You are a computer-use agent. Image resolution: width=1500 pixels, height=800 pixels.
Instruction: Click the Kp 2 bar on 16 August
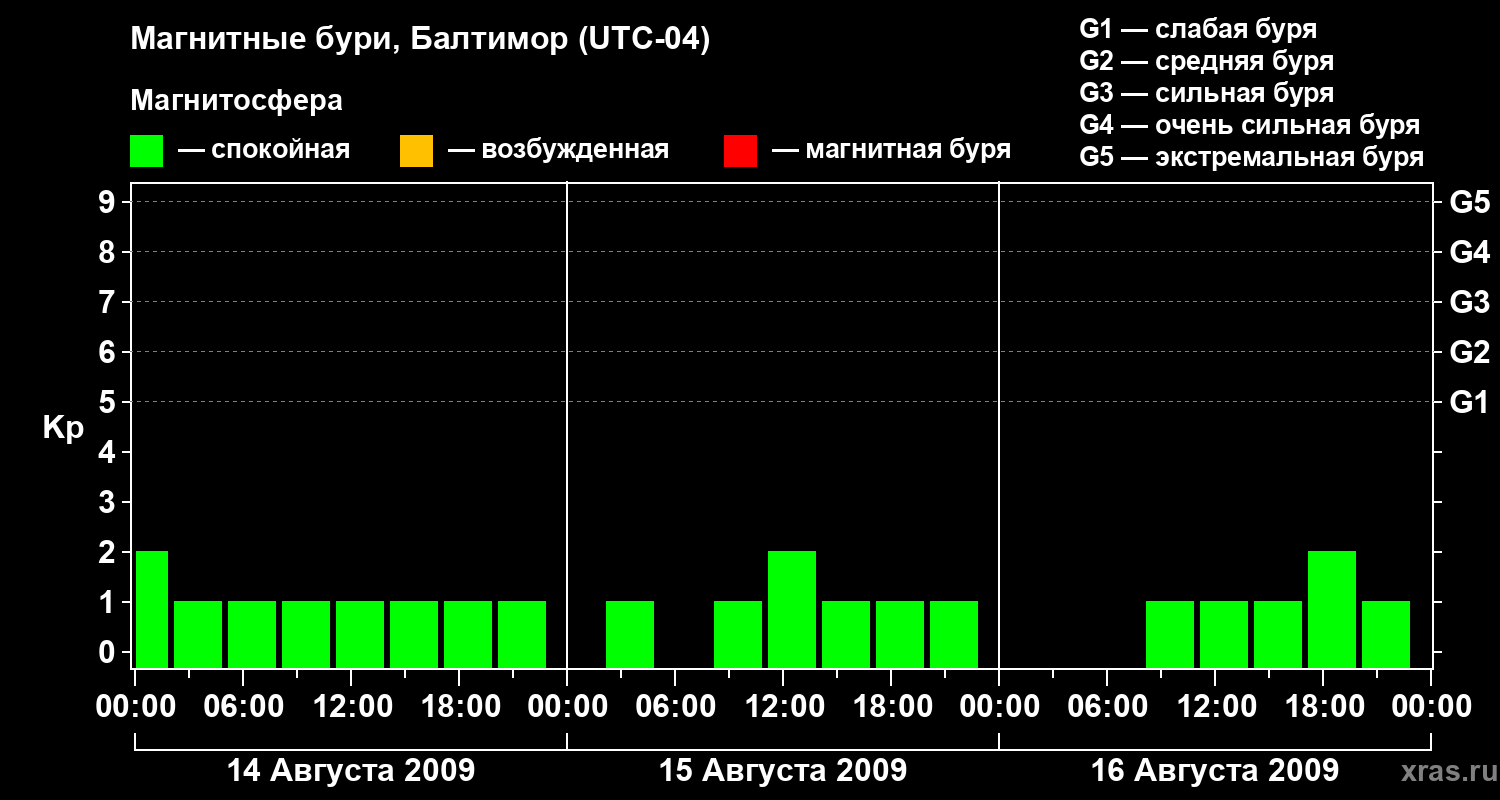(x=1332, y=609)
